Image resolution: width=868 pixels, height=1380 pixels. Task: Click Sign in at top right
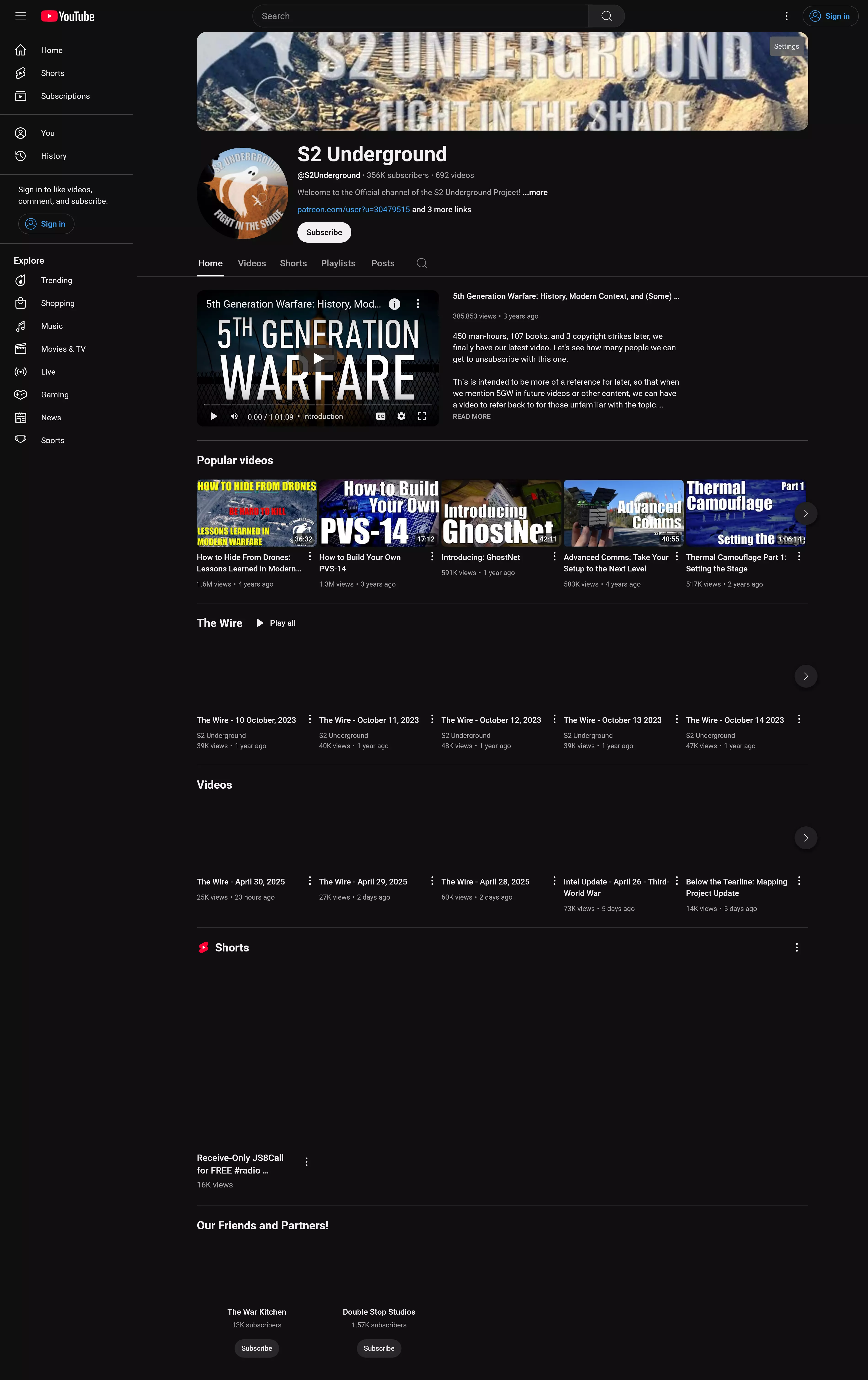[x=830, y=16]
